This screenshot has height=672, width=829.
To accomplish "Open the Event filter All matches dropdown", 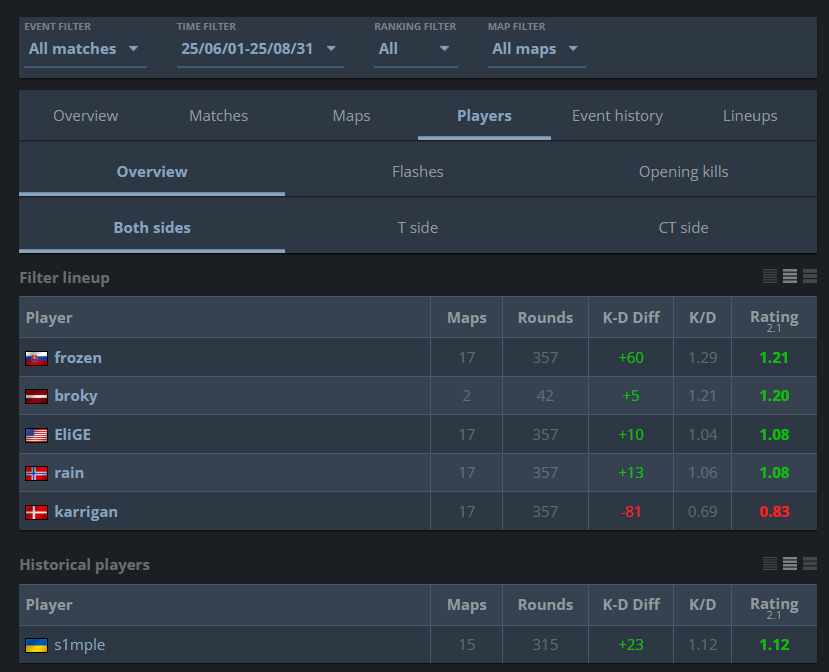I will tap(85, 49).
